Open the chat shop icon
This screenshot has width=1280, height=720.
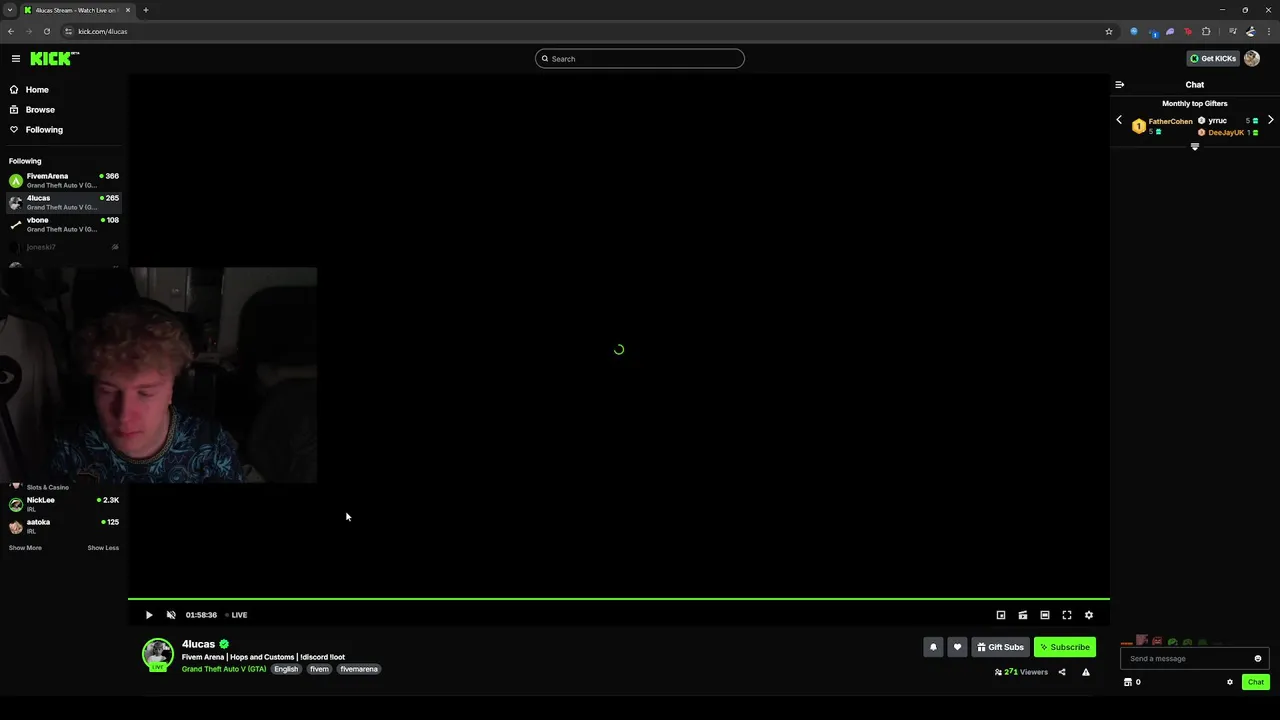[1128, 682]
